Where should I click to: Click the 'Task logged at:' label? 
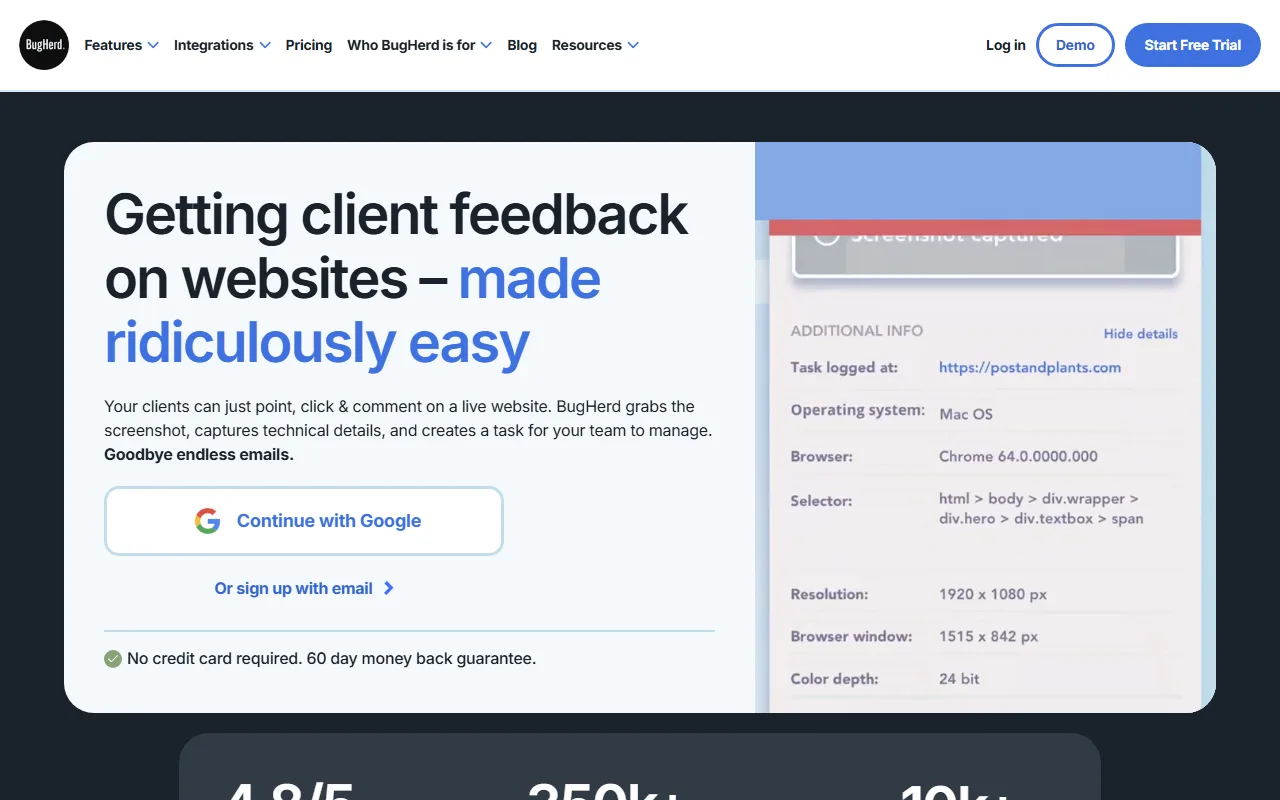[844, 368]
